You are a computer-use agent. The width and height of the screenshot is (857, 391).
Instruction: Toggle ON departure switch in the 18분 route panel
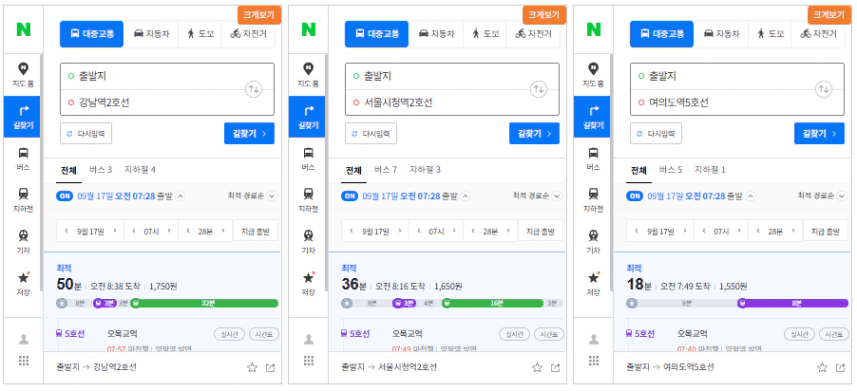634,196
